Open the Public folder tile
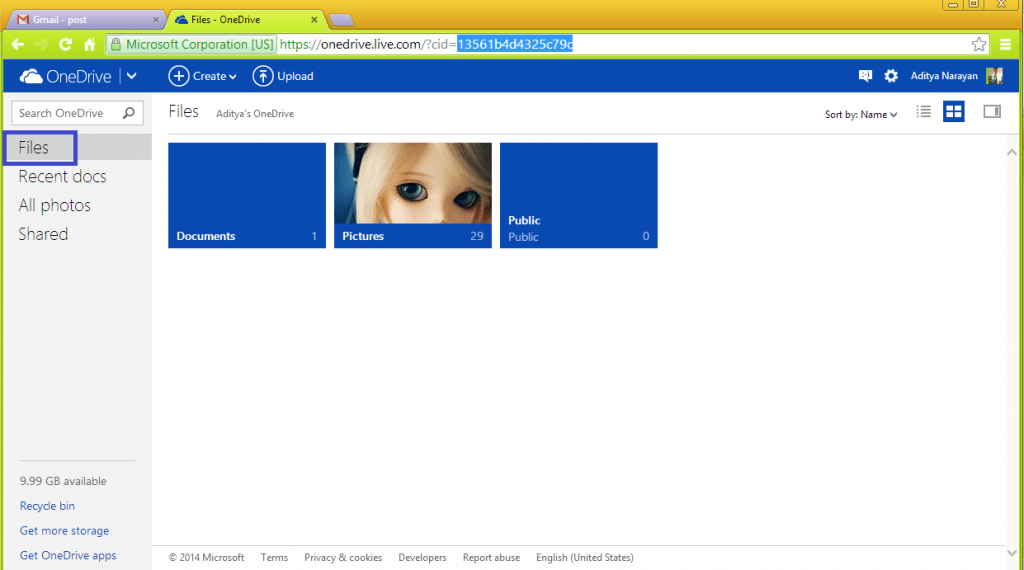Image resolution: width=1024 pixels, height=570 pixels. tap(579, 195)
